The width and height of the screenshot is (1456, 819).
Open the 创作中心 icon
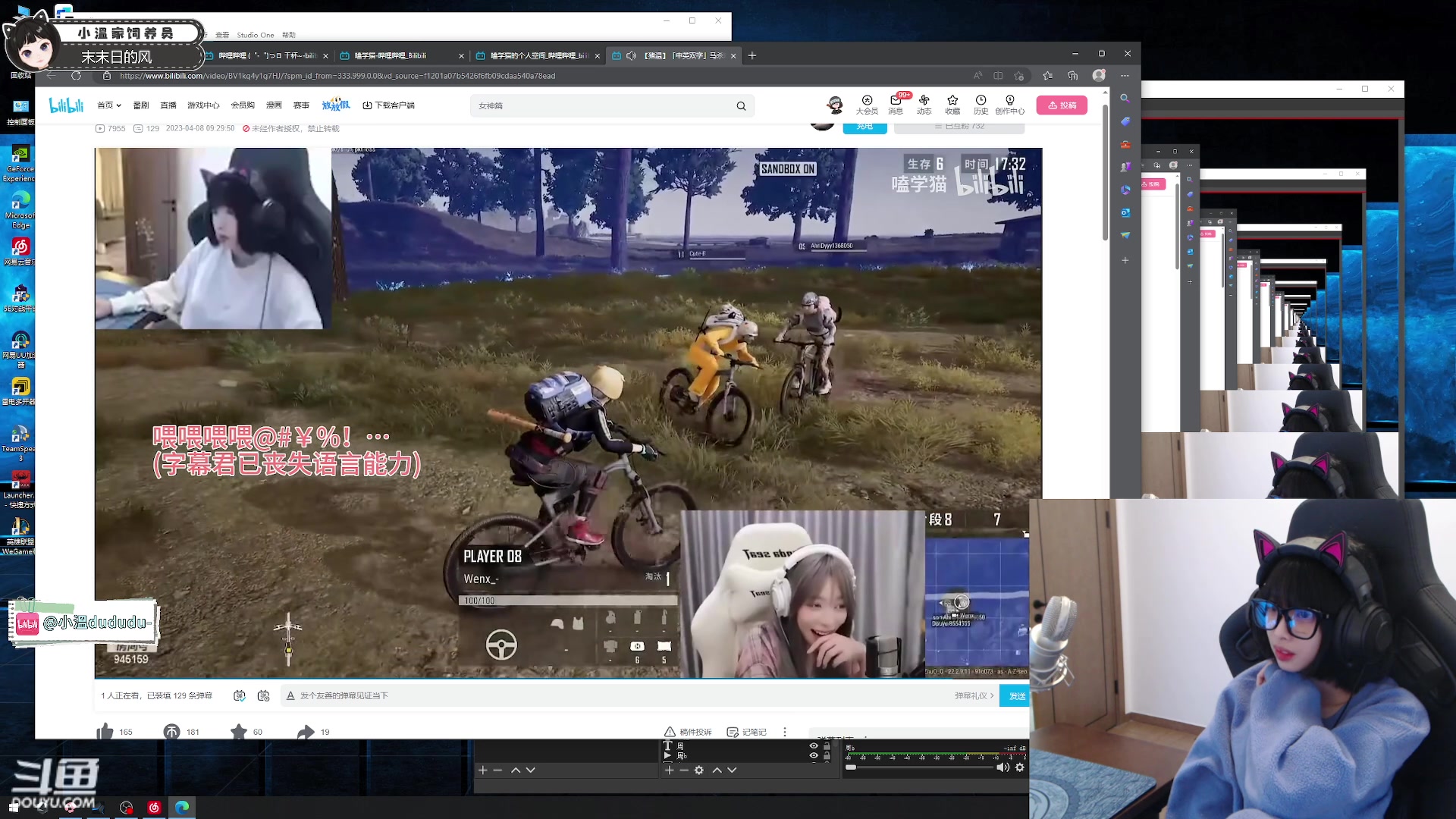[1009, 105]
